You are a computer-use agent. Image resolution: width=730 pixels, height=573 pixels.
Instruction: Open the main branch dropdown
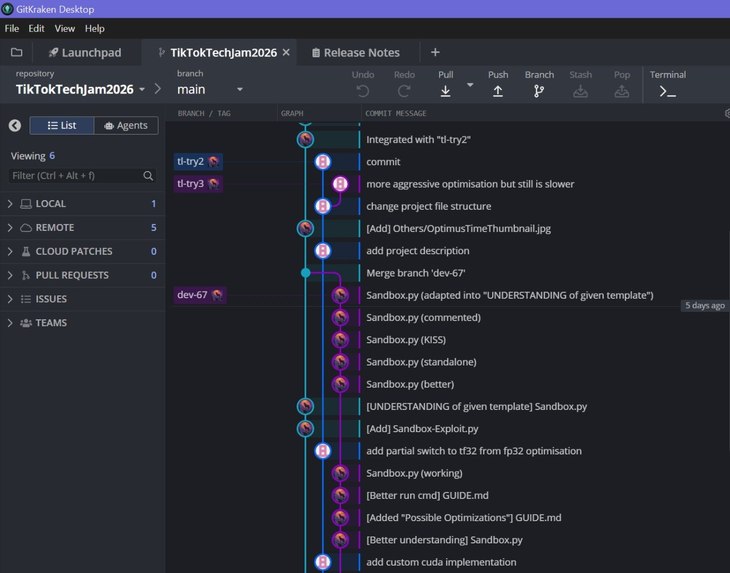pos(210,89)
